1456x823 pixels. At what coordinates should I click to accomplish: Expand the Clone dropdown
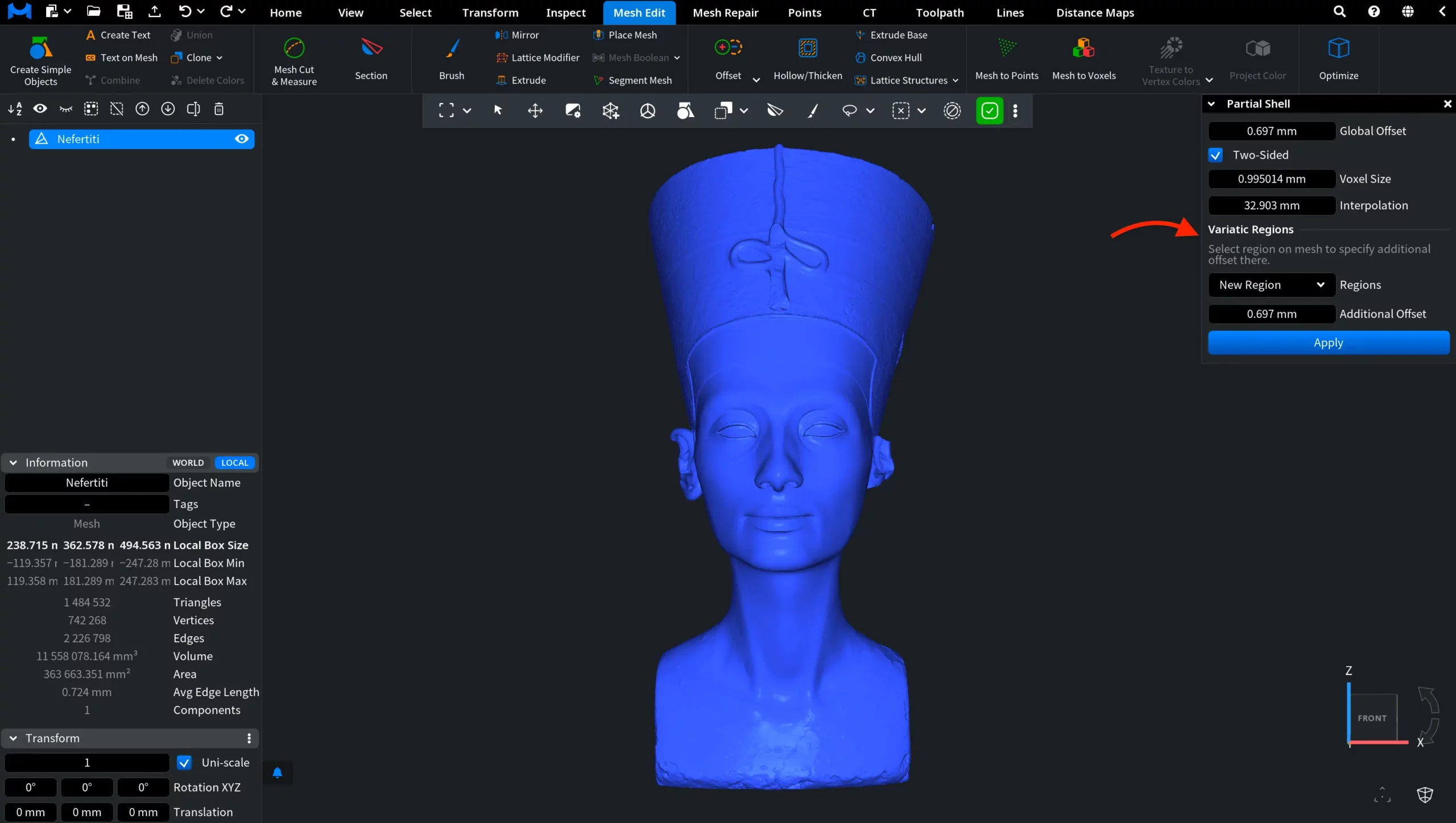click(220, 58)
